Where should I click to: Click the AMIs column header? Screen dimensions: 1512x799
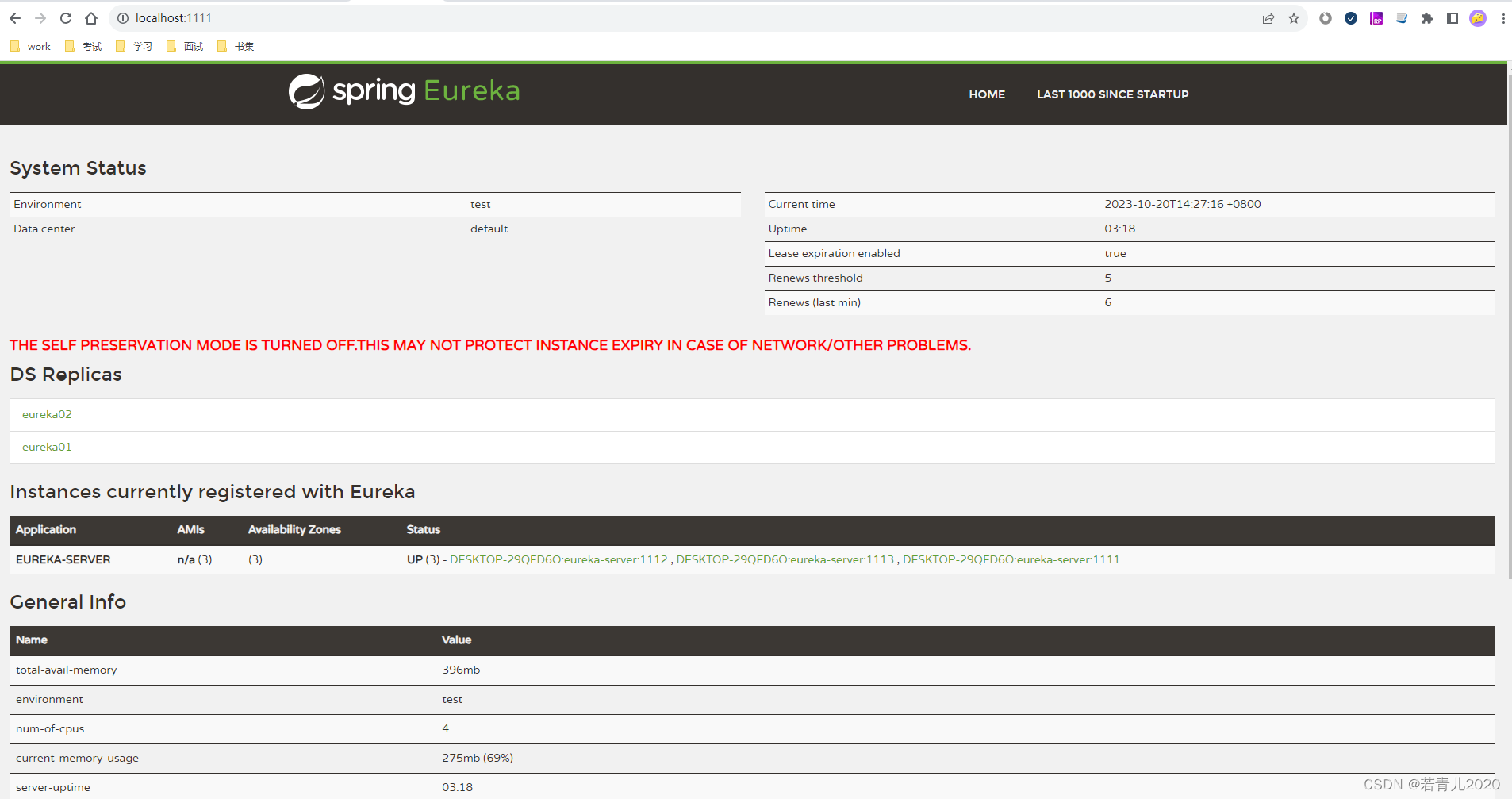point(190,529)
